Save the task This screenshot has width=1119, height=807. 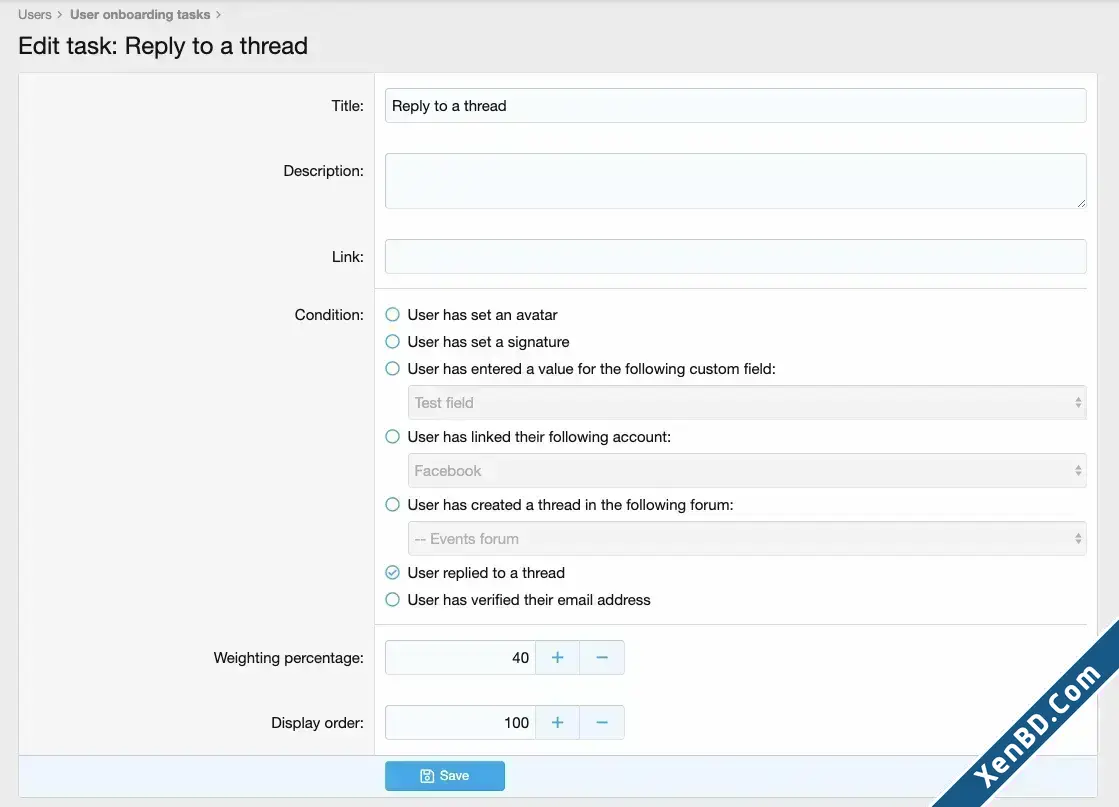[x=445, y=776]
